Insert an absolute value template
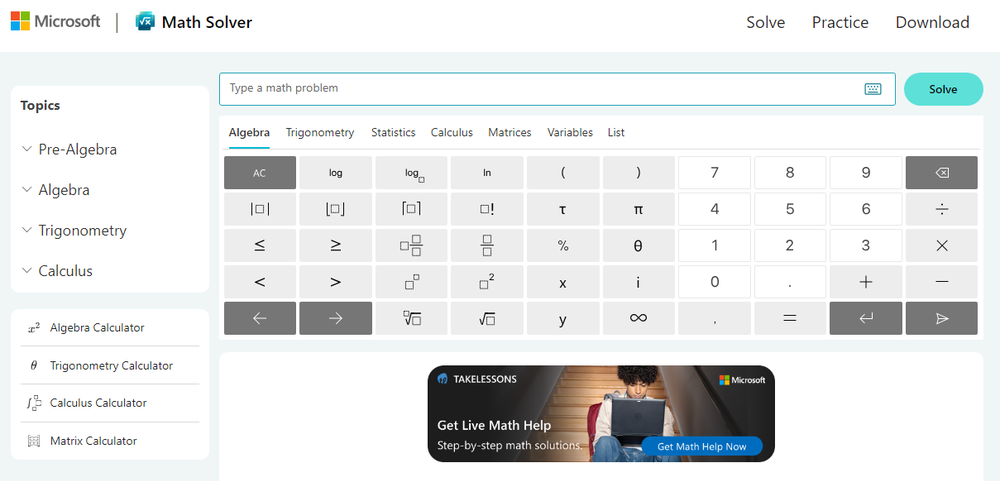This screenshot has height=481, width=1000. [260, 209]
